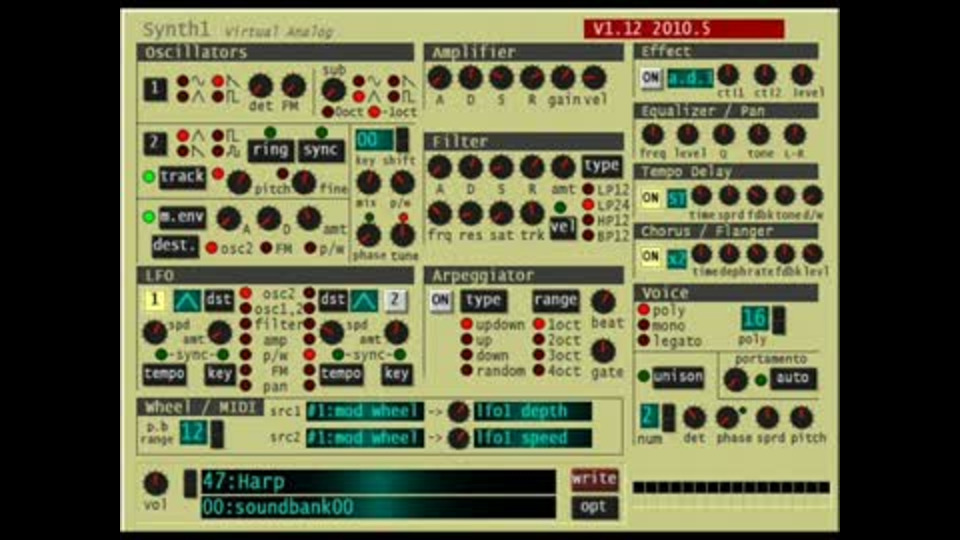Image resolution: width=960 pixels, height=540 pixels.
Task: Click the Filter frq cutoff knob
Action: pyautogui.click(x=440, y=213)
